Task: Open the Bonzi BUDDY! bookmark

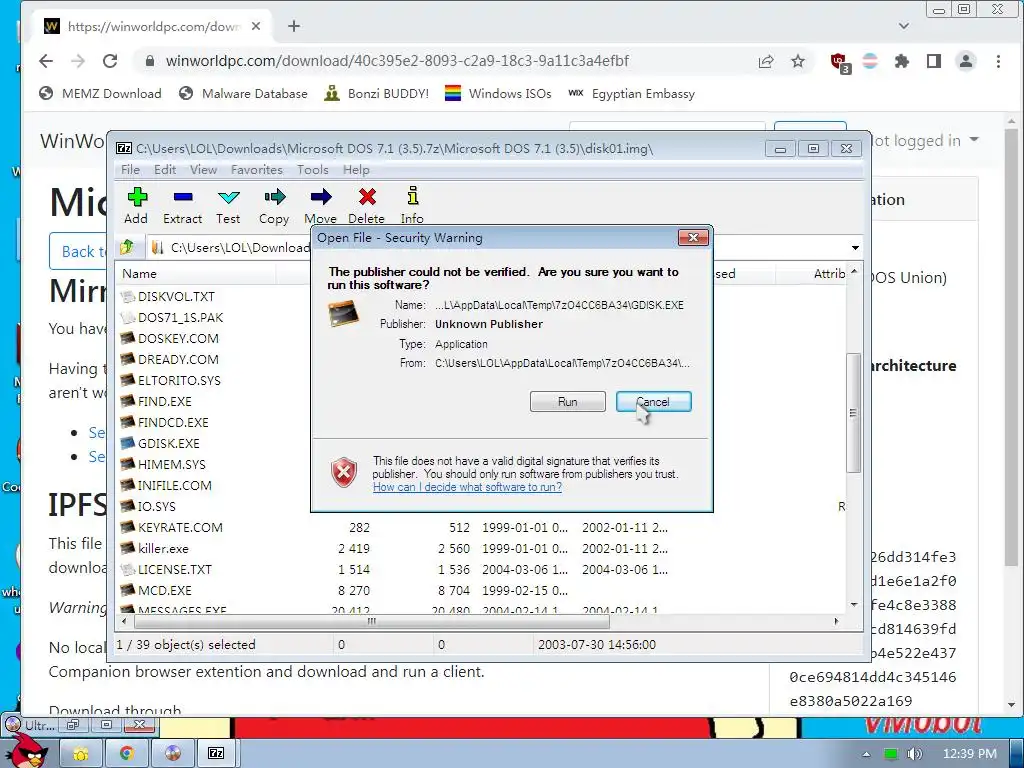Action: (x=376, y=93)
